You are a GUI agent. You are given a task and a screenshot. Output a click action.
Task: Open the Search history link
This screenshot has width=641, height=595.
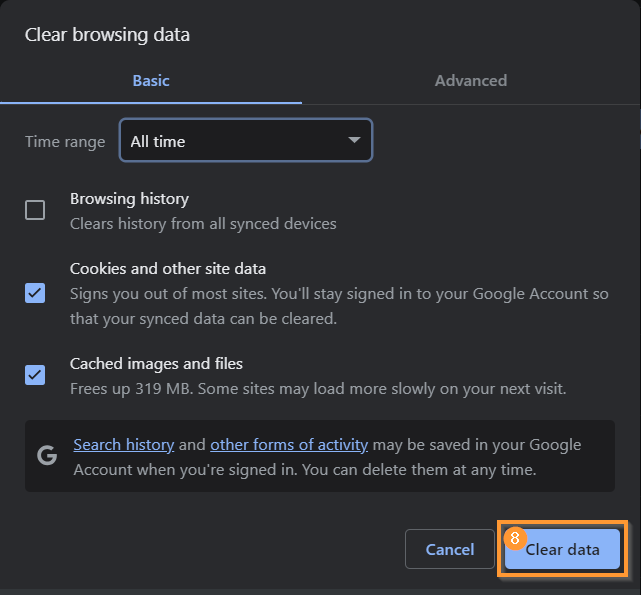[x=124, y=445]
